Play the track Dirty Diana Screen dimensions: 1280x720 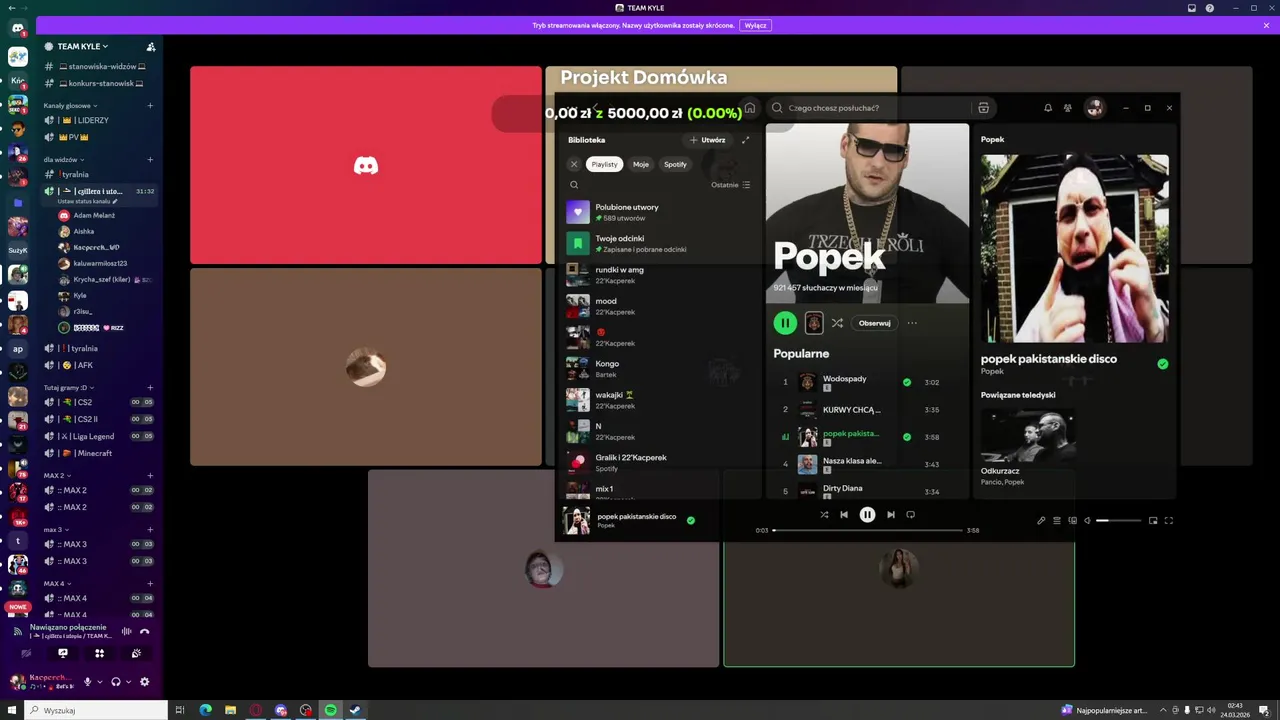[868, 491]
